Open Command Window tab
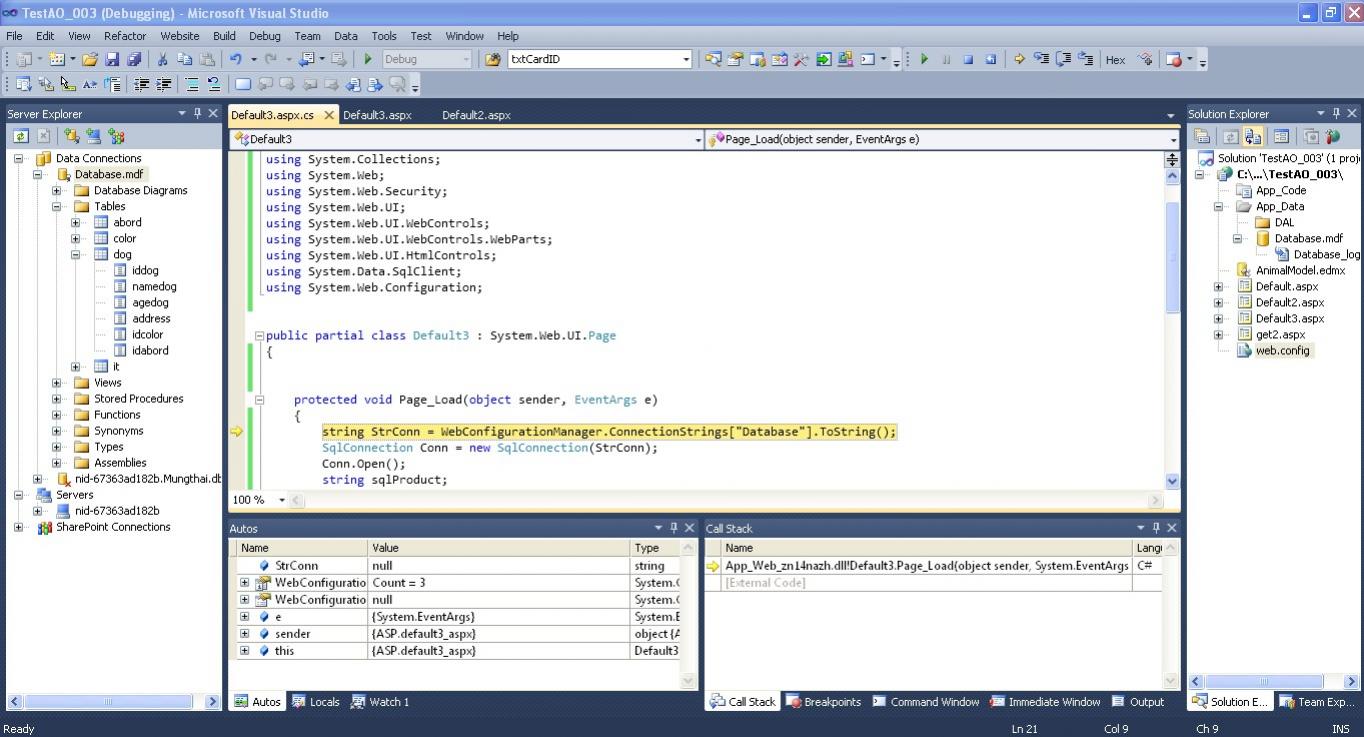Screen dimensions: 1364x737 click(926, 701)
